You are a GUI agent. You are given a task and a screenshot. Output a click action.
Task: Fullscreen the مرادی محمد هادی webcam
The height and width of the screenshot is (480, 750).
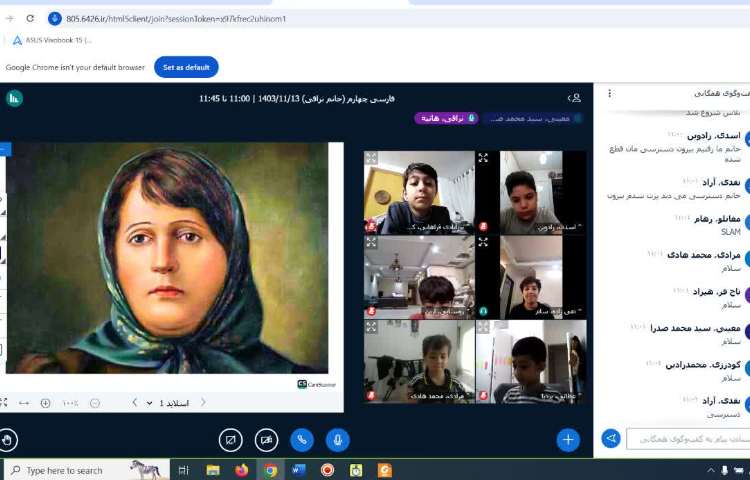371,327
